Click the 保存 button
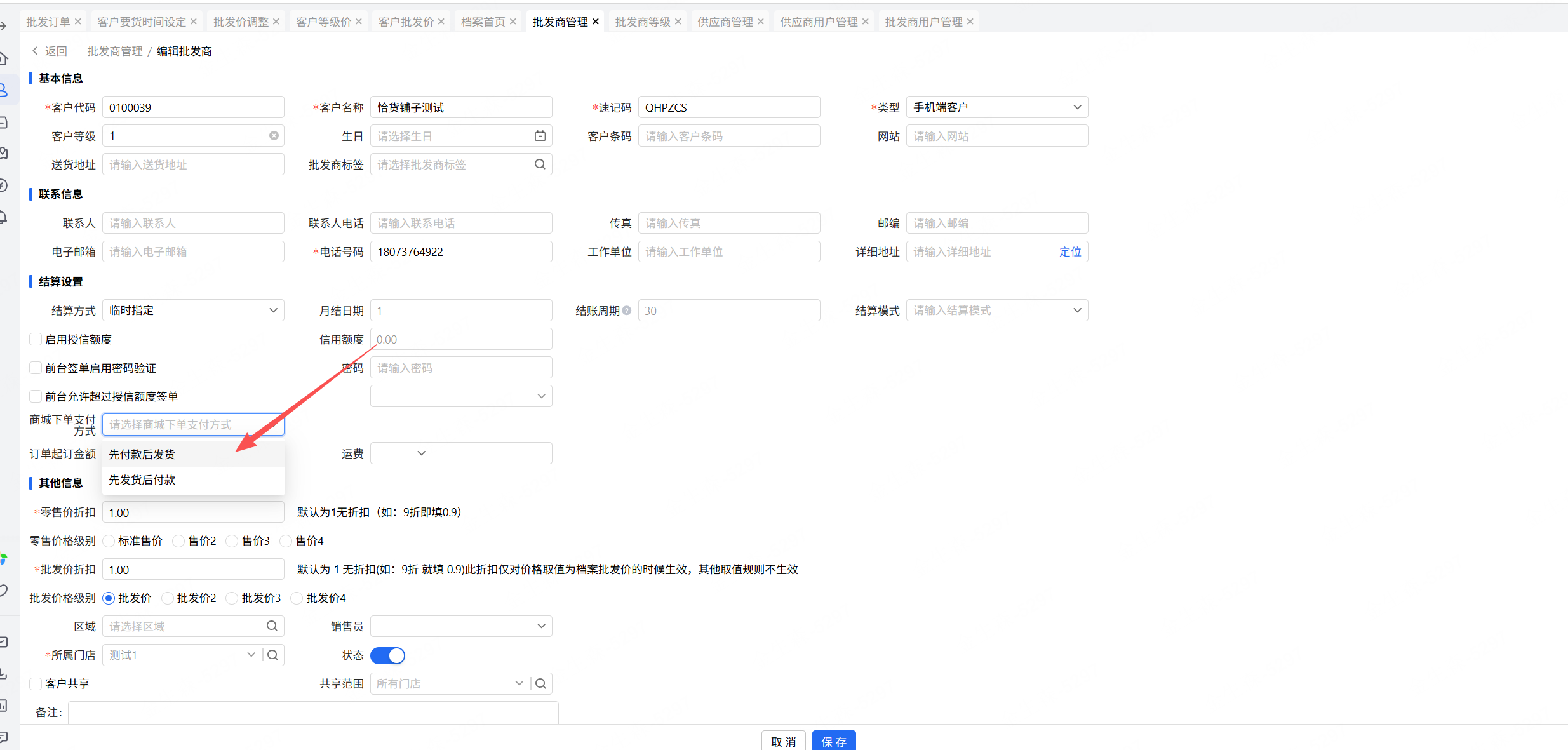Image resolution: width=1568 pixels, height=750 pixels. pyautogui.click(x=833, y=741)
